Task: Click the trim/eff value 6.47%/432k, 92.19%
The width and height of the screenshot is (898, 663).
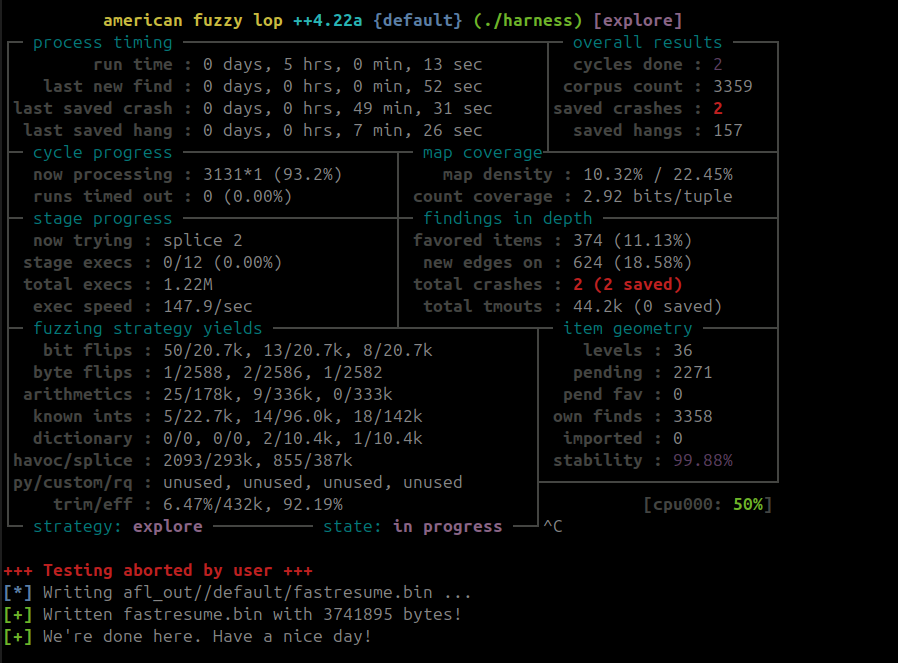Action: 253,504
